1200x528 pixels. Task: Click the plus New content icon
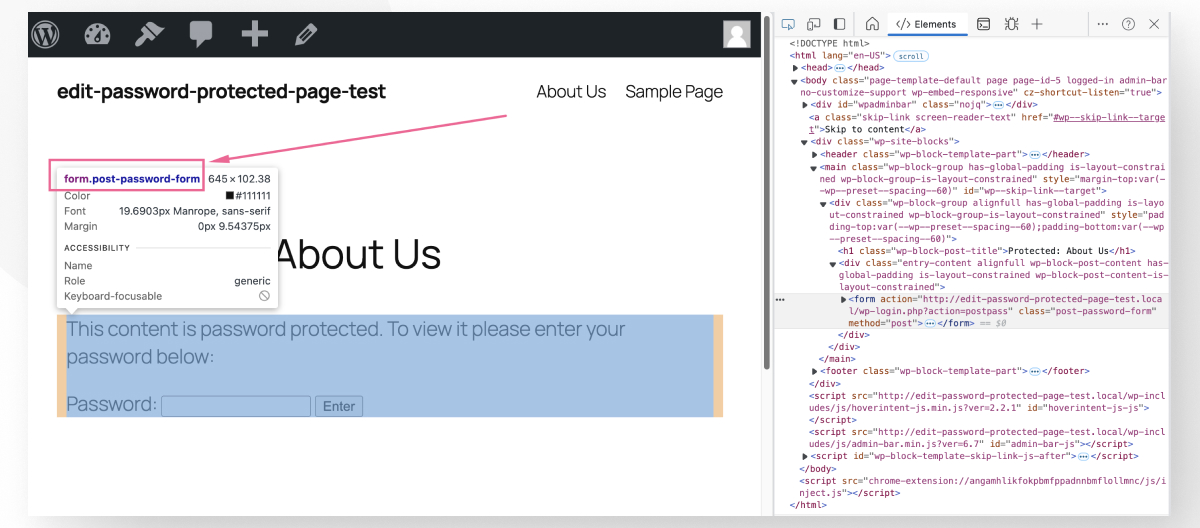tap(254, 35)
